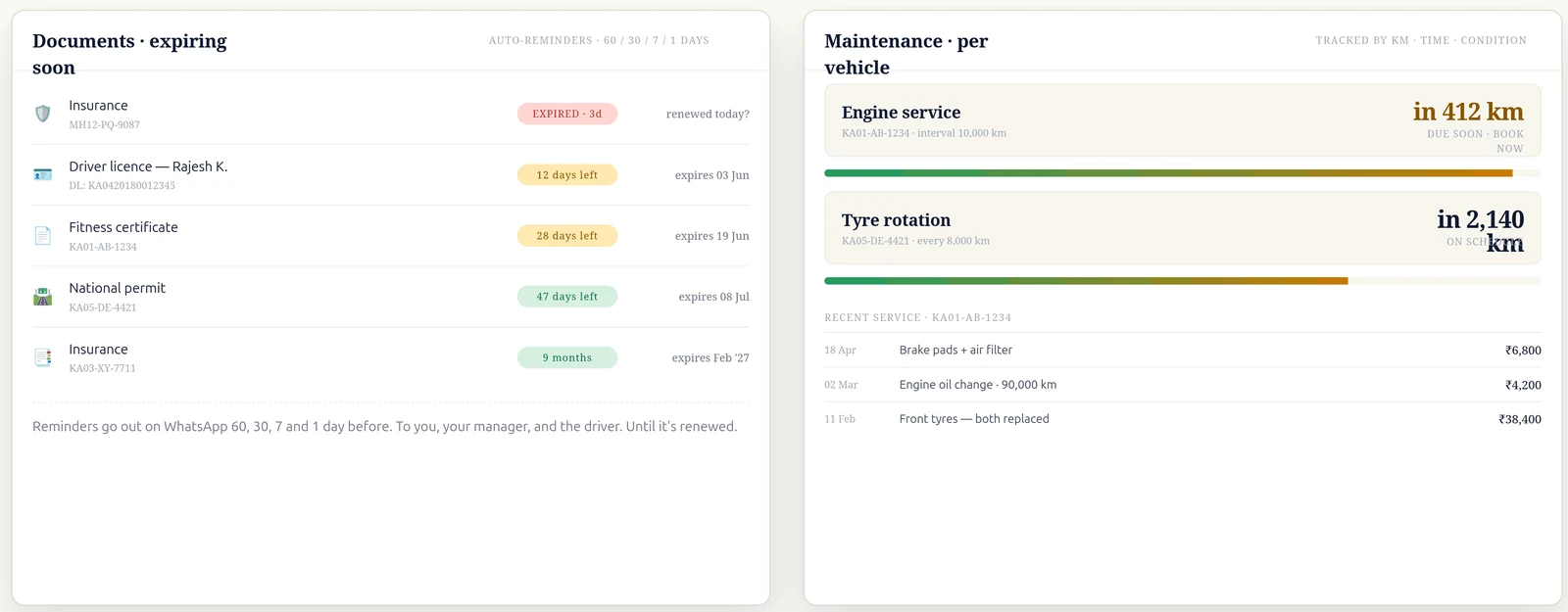The width and height of the screenshot is (1568, 612).
Task: Select the 'Fitness certificate' row title
Action: pos(123,227)
